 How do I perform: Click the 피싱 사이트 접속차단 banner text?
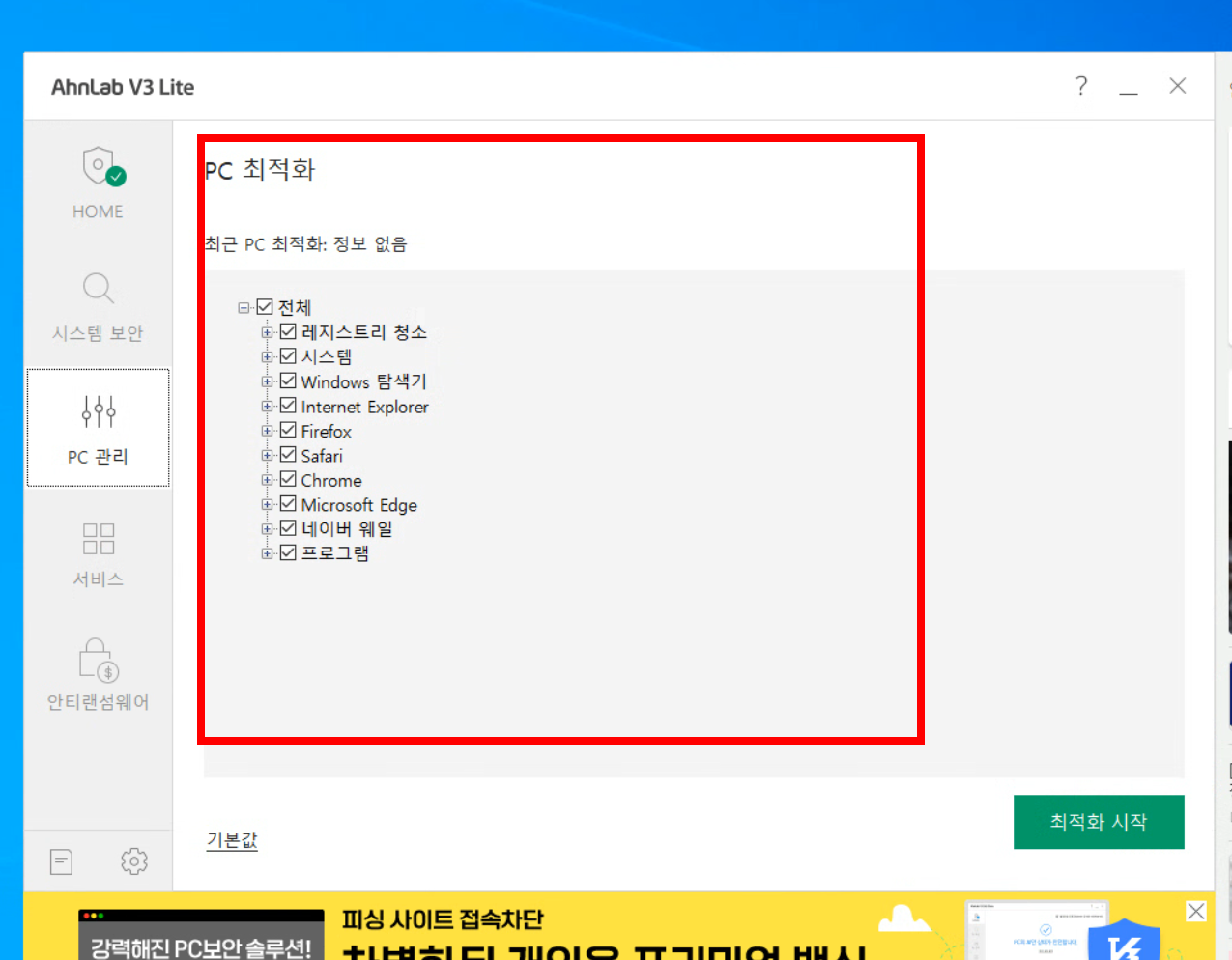pyautogui.click(x=443, y=919)
